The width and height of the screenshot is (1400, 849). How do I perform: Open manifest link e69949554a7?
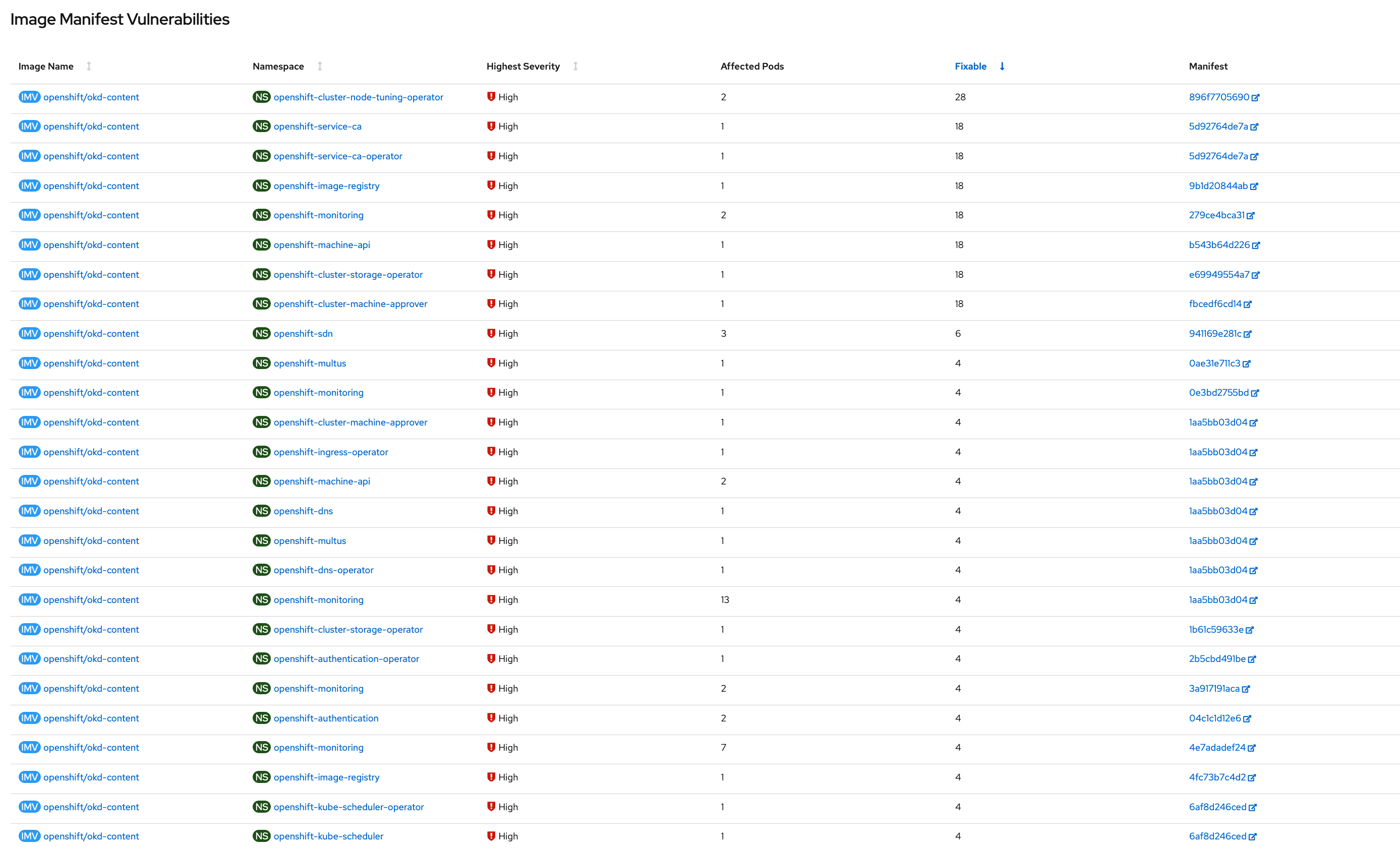(1219, 274)
